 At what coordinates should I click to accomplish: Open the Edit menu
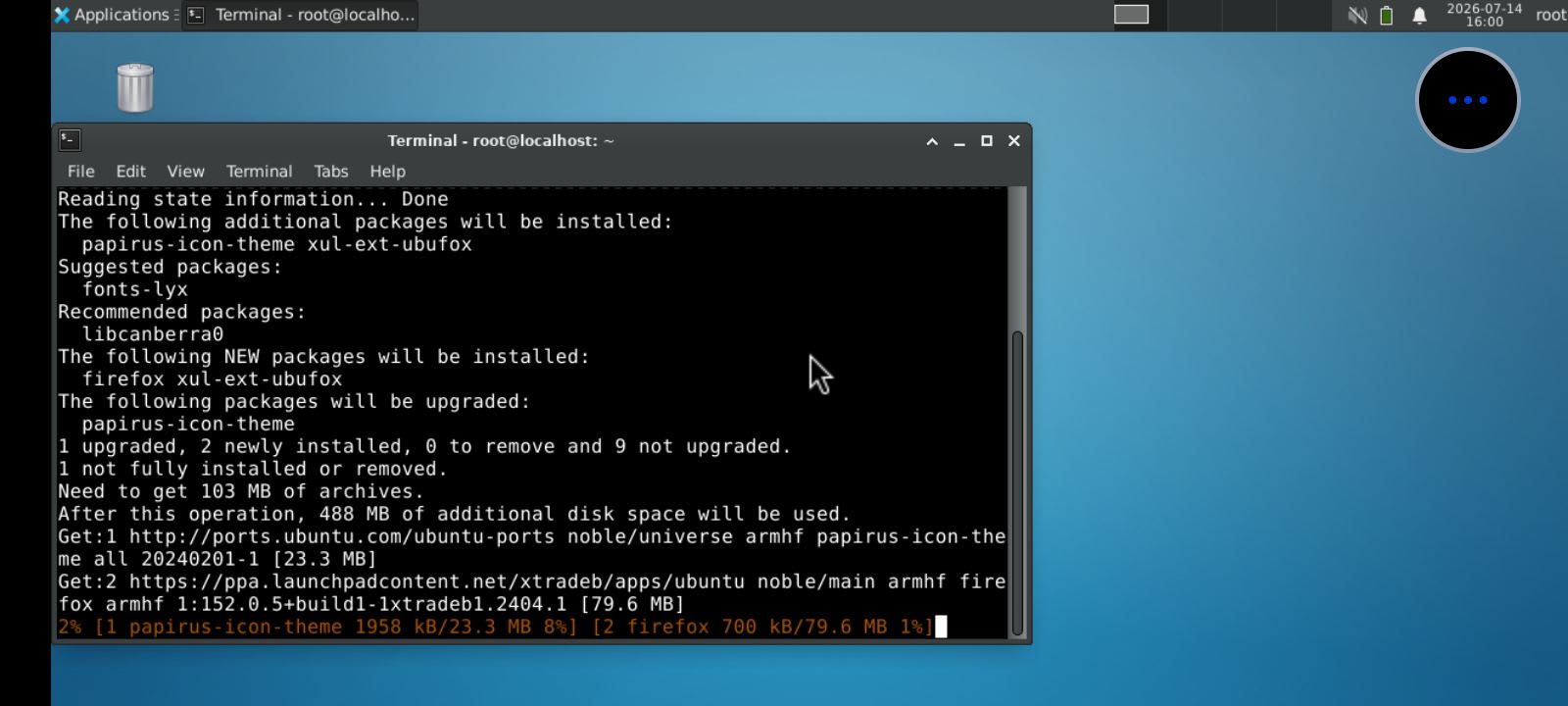pos(130,171)
